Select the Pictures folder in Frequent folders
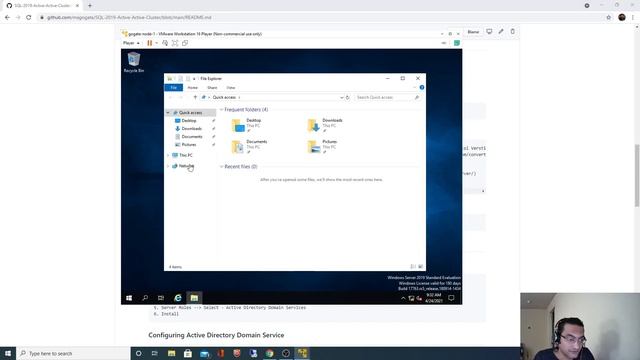This screenshot has height=360, width=640. [323, 147]
